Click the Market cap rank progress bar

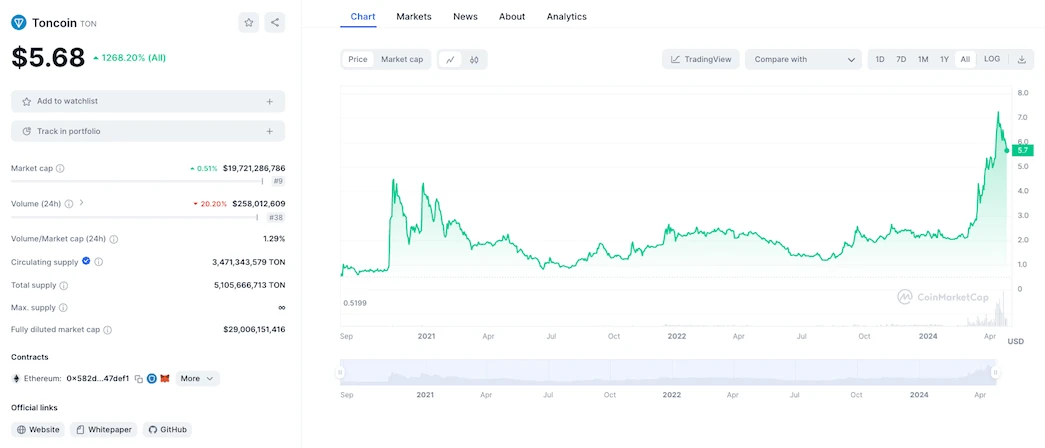click(x=137, y=181)
